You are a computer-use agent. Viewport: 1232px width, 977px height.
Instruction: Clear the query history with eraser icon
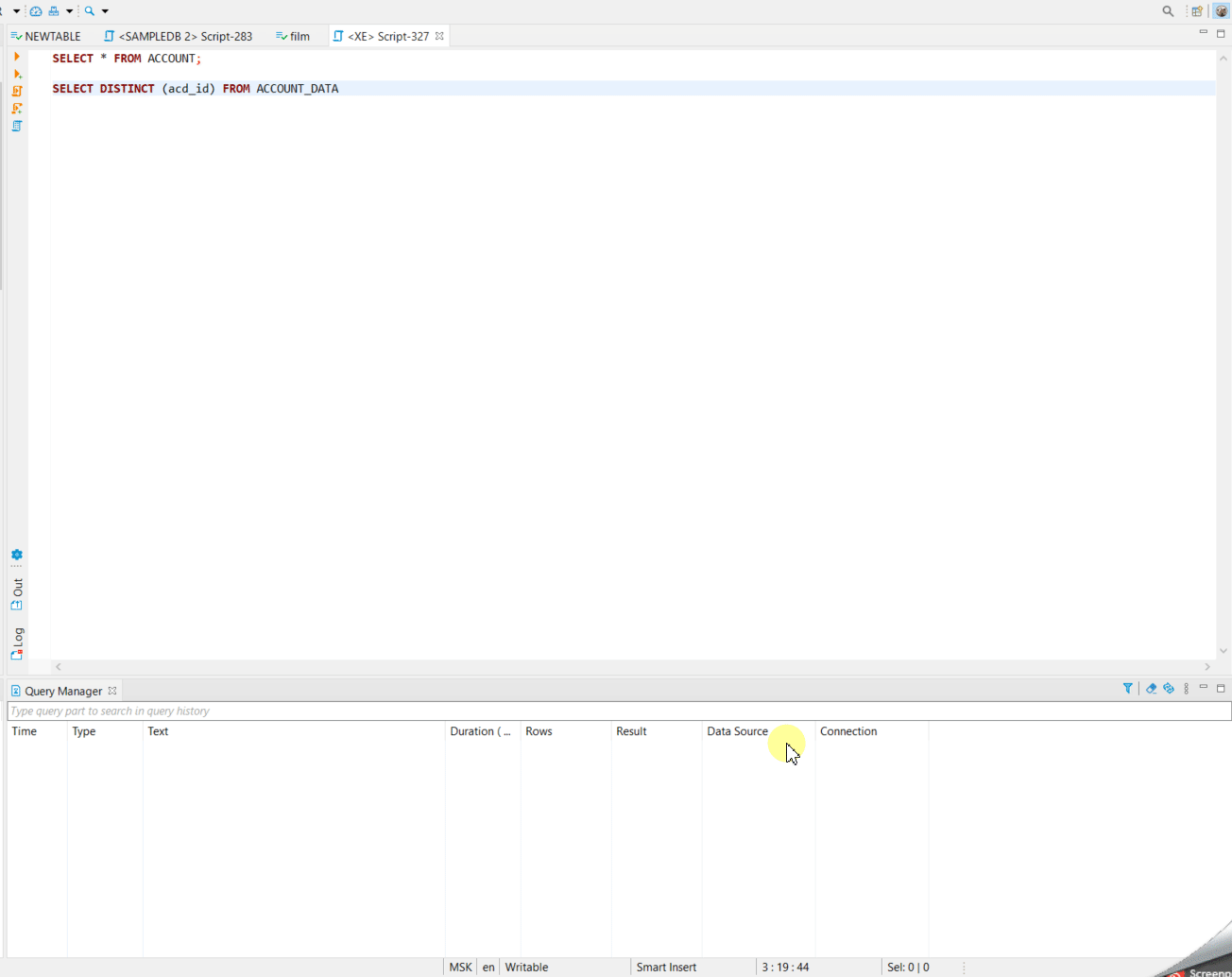click(1151, 688)
